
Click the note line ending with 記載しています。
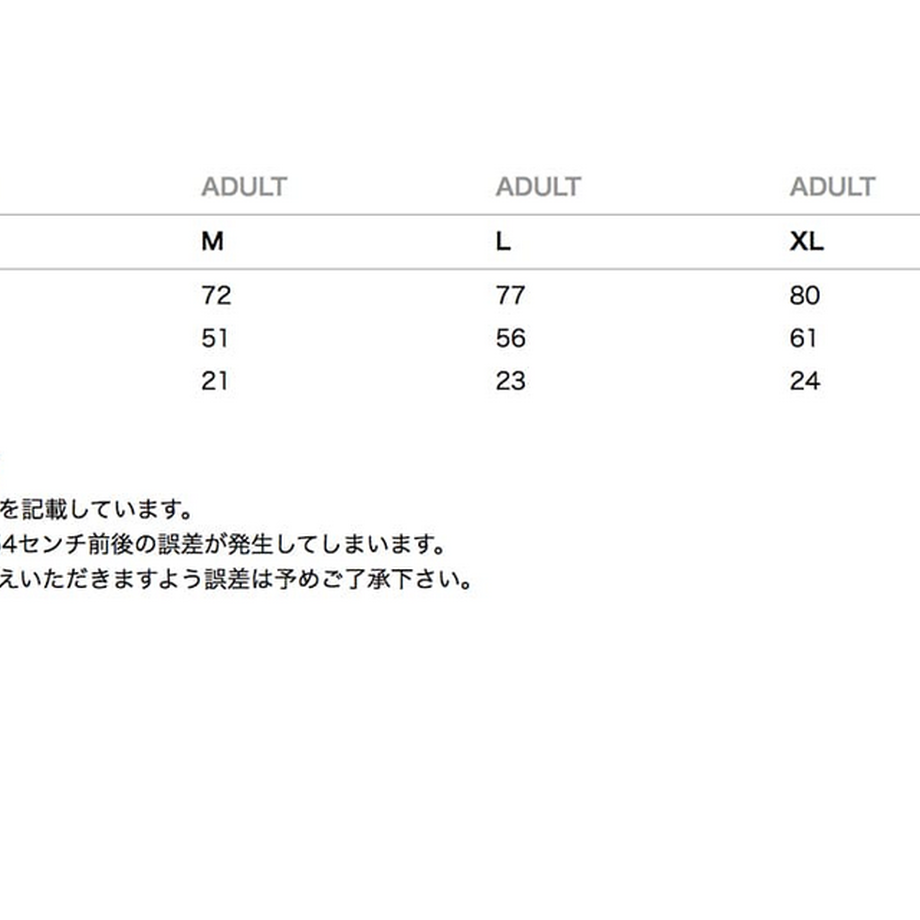[x=96, y=509]
